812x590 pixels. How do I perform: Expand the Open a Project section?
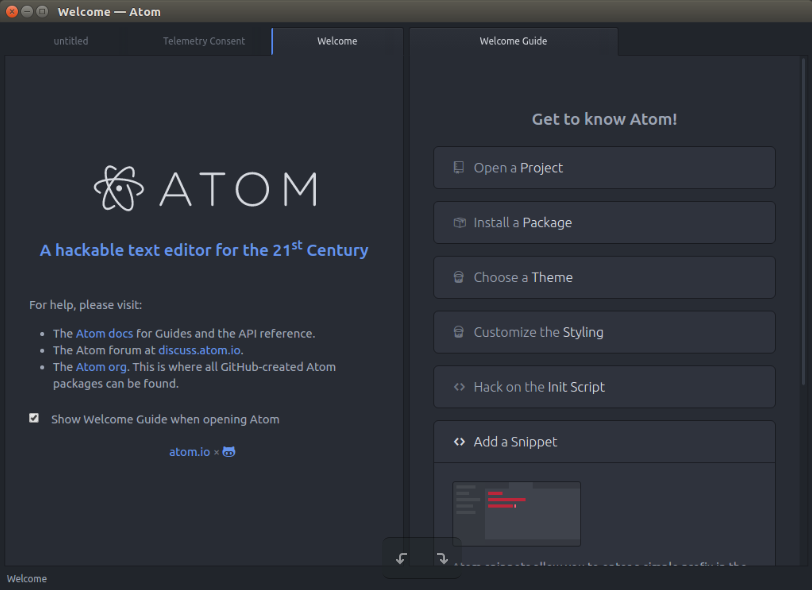(x=604, y=168)
